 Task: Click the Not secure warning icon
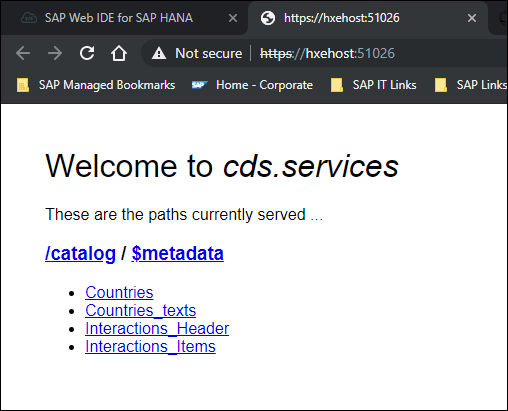pos(159,53)
